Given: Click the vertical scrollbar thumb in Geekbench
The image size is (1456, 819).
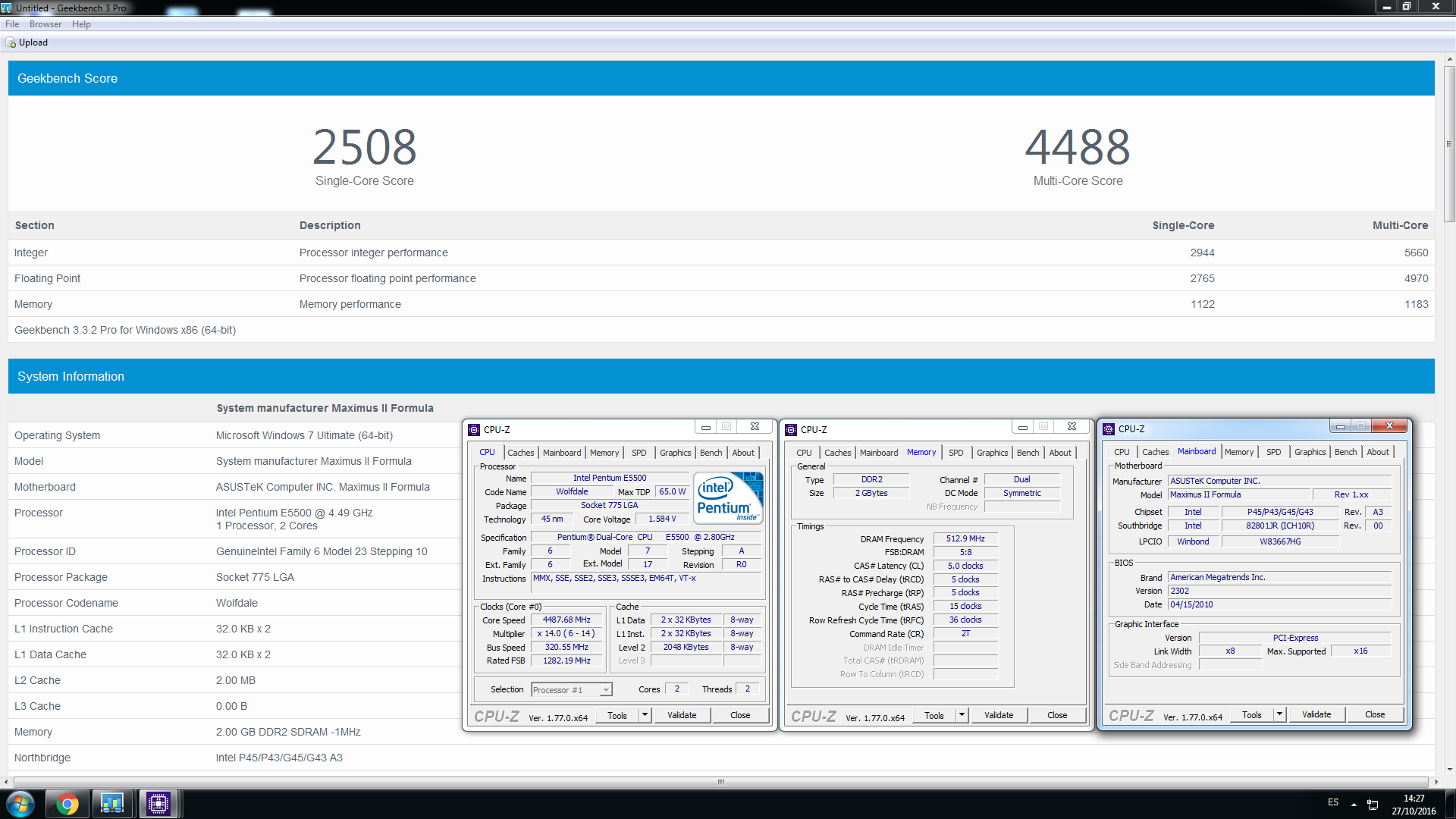Looking at the screenshot, I should 1449,144.
